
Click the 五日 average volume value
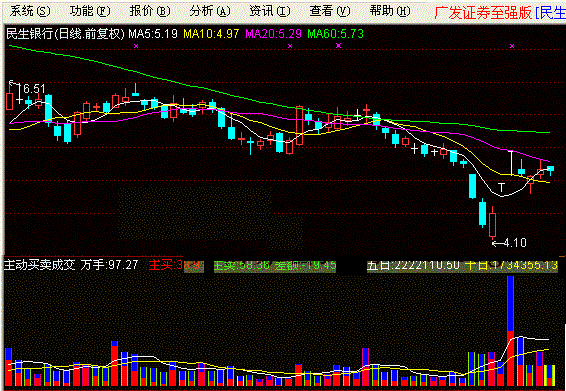coord(413,266)
